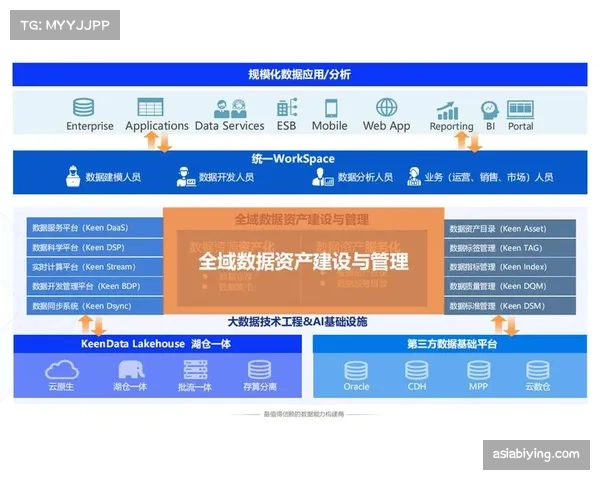This screenshot has width=600, height=480.
Task: Click the MPP database icon
Action: (478, 371)
